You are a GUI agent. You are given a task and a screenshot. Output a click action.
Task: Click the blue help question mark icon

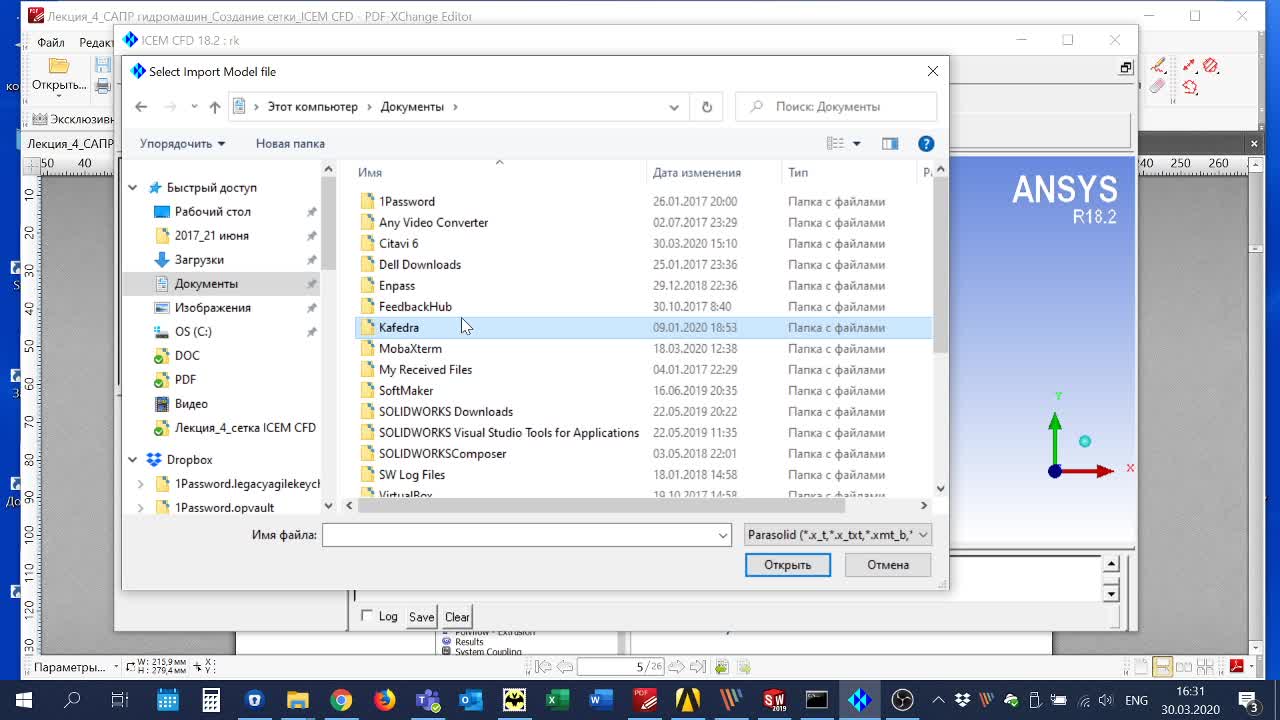tap(926, 144)
